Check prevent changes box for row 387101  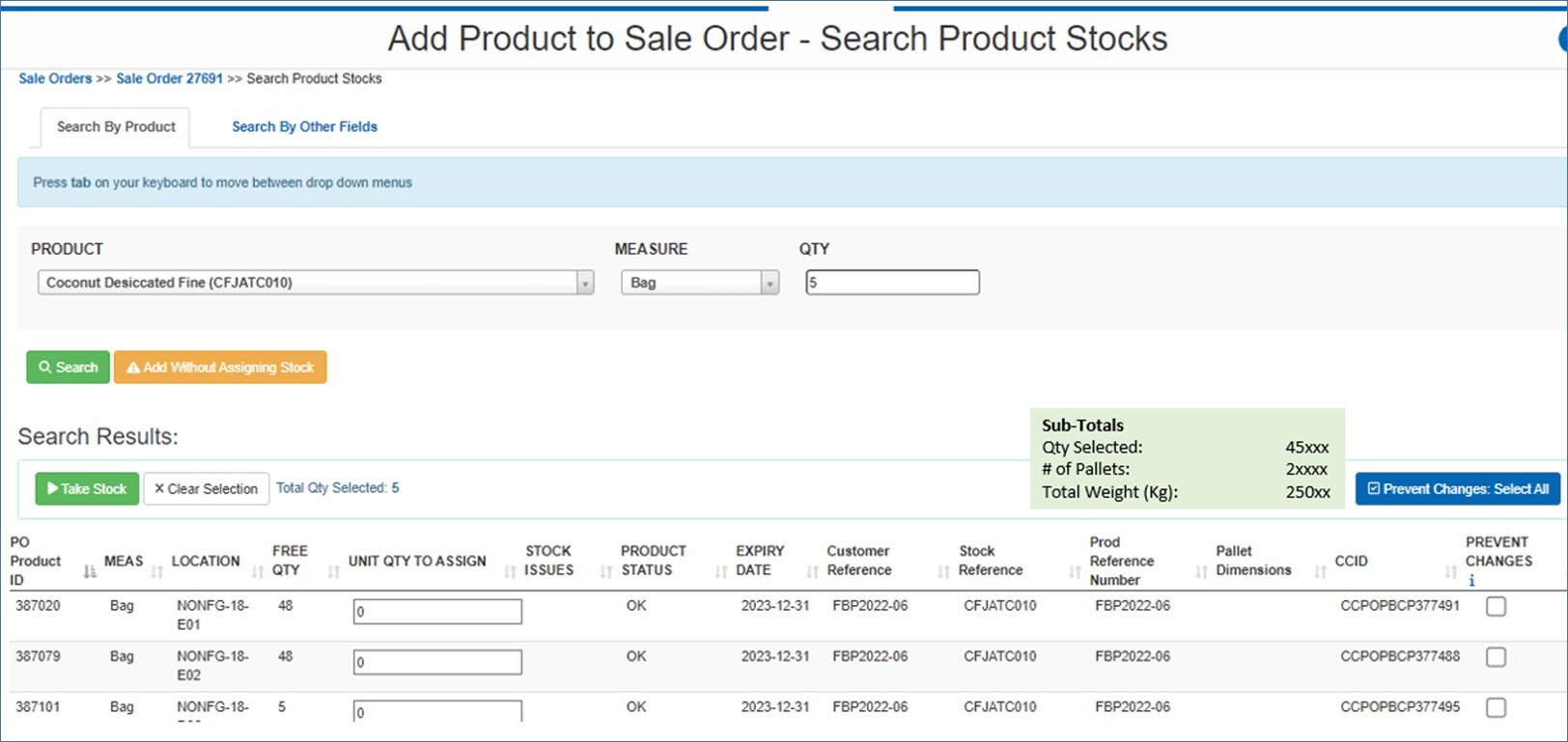pos(1496,707)
